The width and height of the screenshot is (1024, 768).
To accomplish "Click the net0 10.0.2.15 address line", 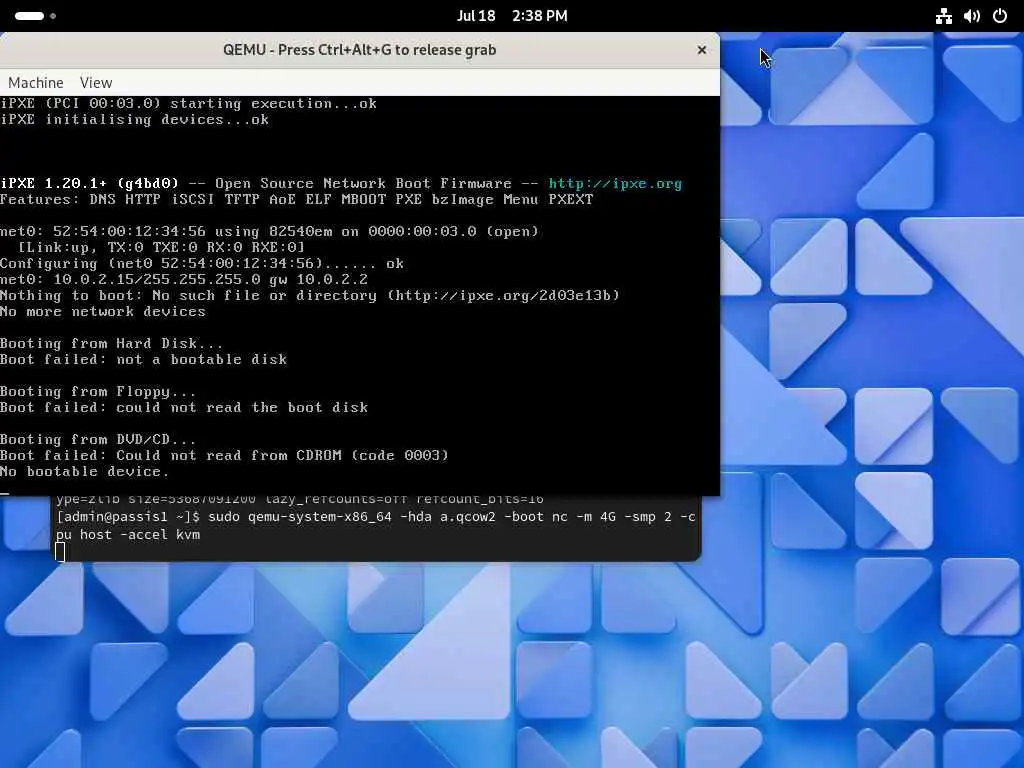I will 184,280.
